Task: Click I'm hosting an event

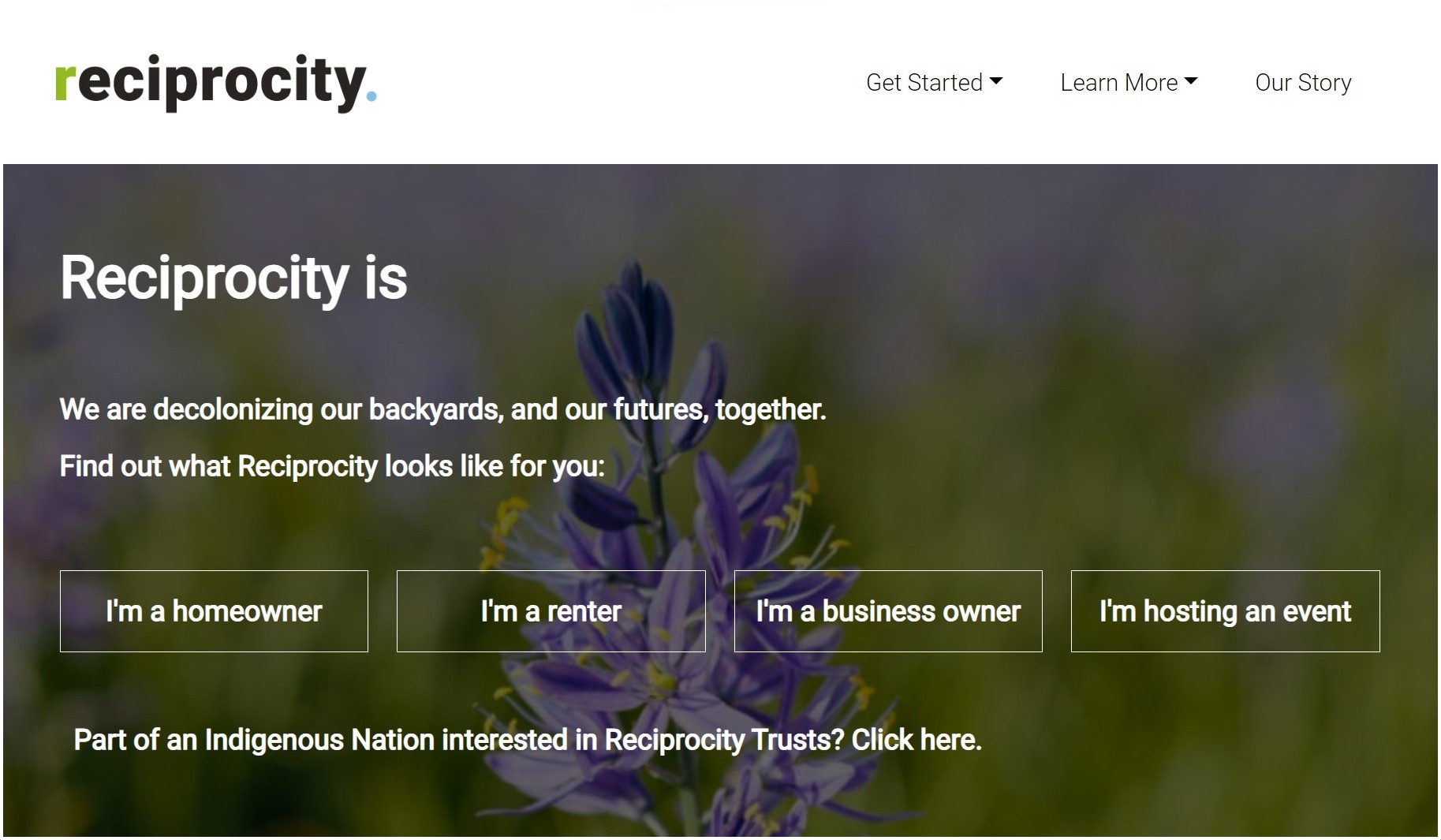Action: (1225, 610)
